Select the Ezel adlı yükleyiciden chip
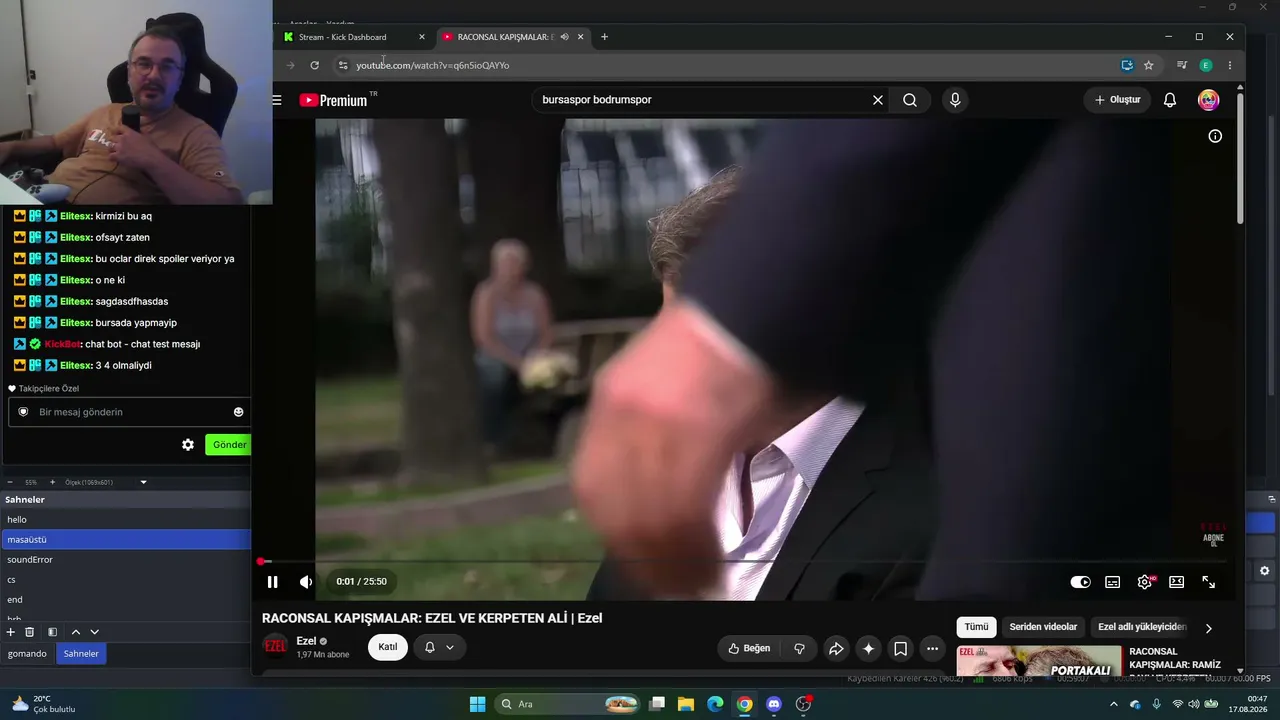Screen dimensions: 1280x720 [1142, 627]
